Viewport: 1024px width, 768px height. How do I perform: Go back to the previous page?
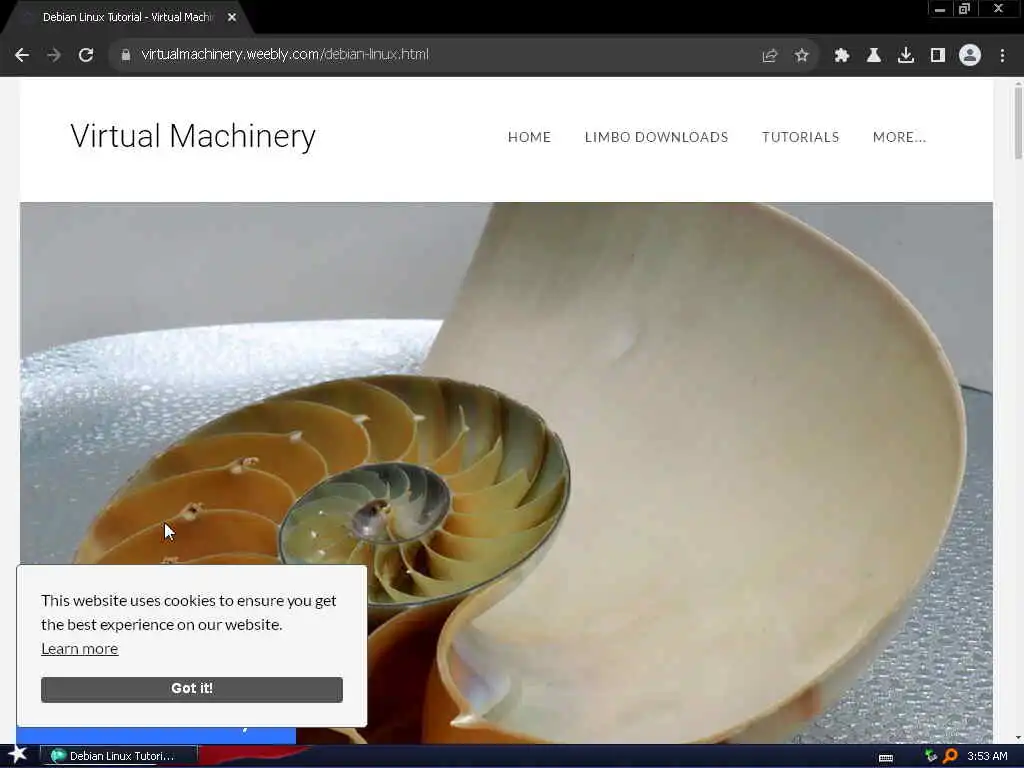tap(22, 55)
